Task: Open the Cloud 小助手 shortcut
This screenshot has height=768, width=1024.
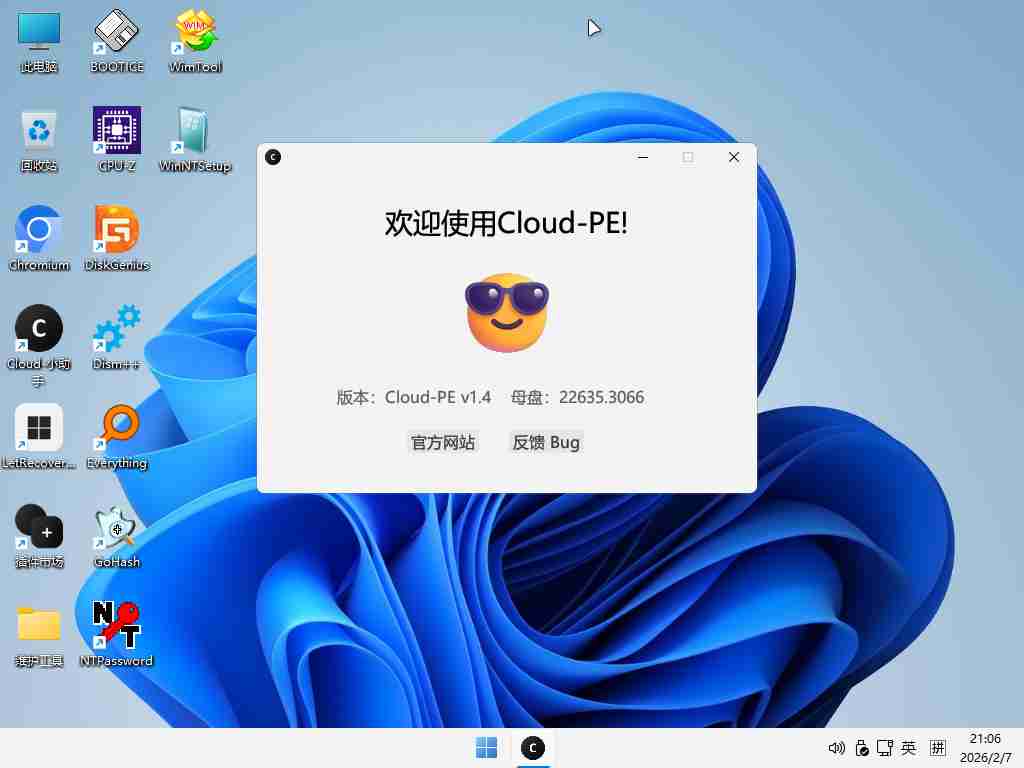Action: (x=39, y=330)
